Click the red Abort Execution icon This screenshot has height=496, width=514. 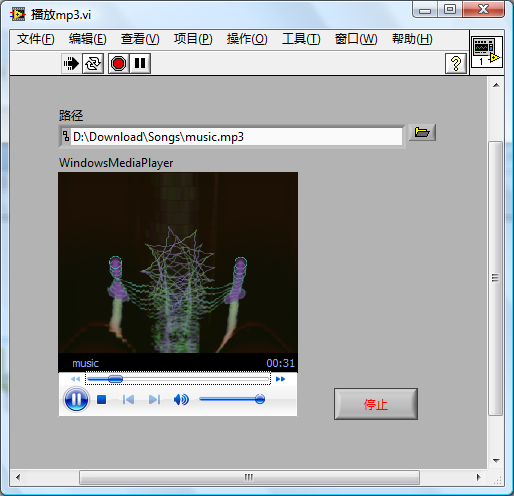[118, 63]
